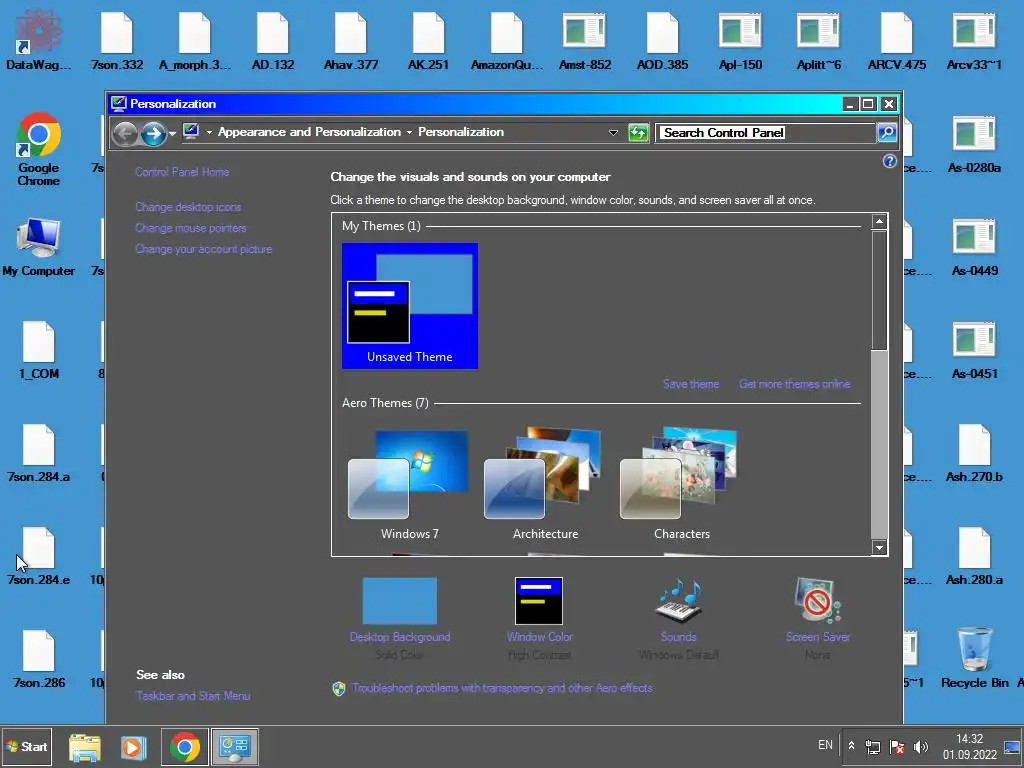
Task: Select the 7son.284.a desktop file
Action: (39, 454)
